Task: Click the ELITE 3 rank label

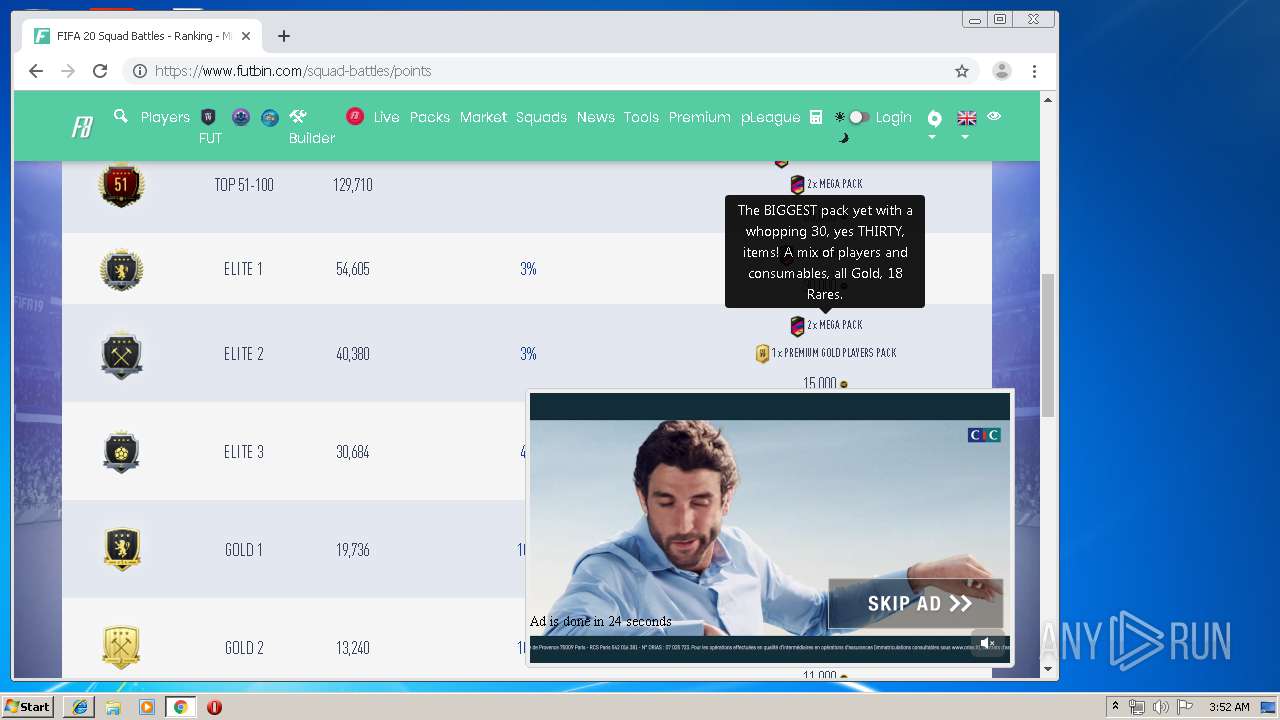Action: tap(244, 452)
